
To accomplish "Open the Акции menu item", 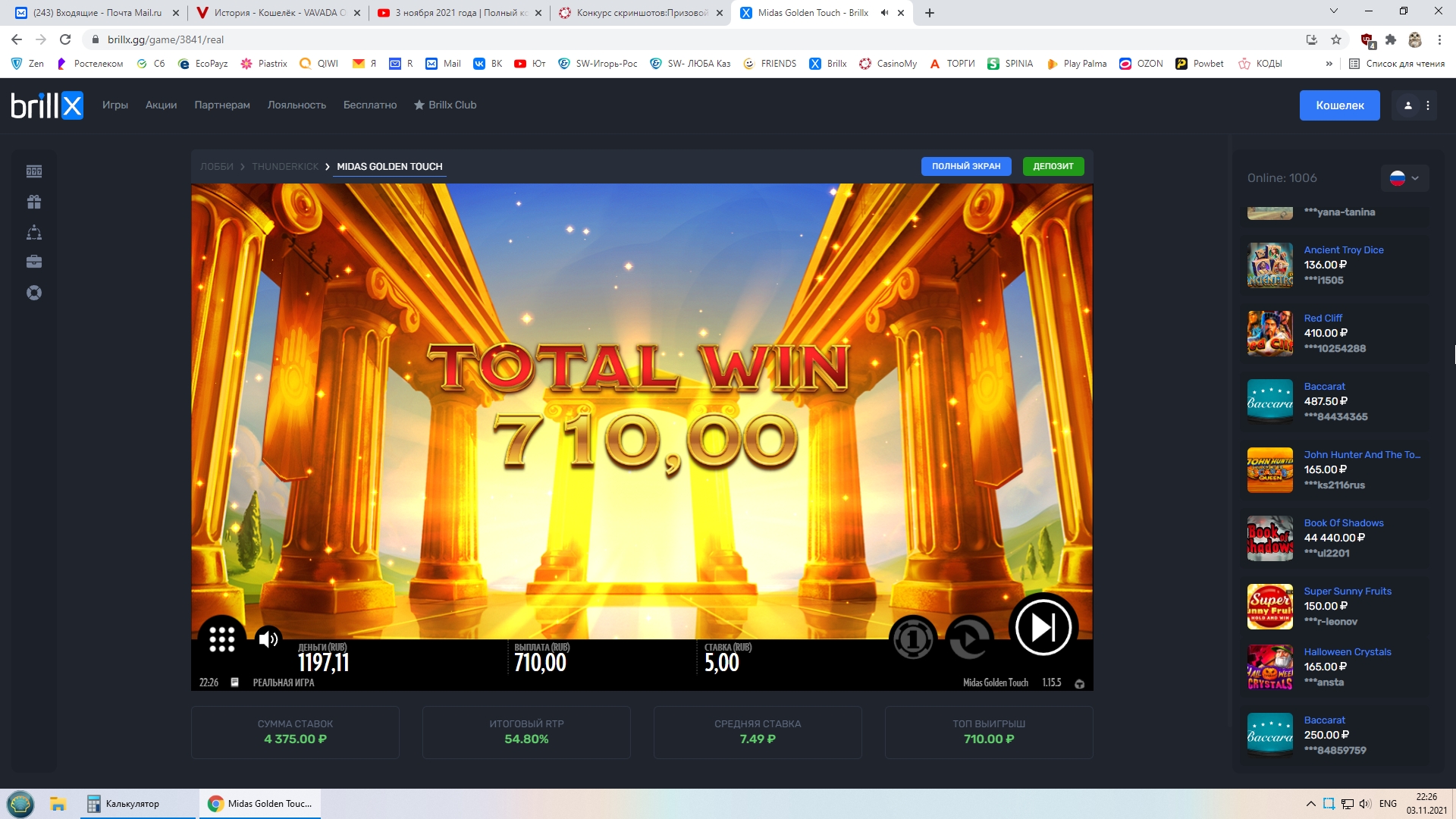I will 161,105.
